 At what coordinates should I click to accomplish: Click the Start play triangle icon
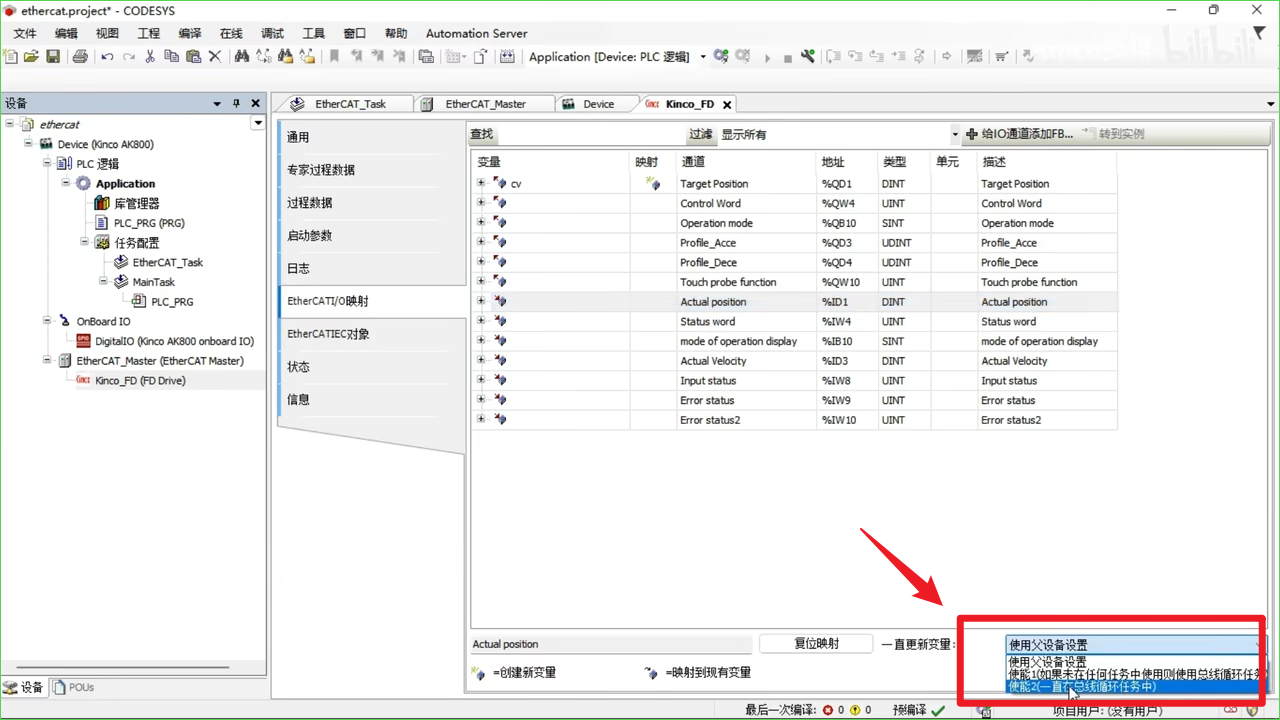pos(767,57)
